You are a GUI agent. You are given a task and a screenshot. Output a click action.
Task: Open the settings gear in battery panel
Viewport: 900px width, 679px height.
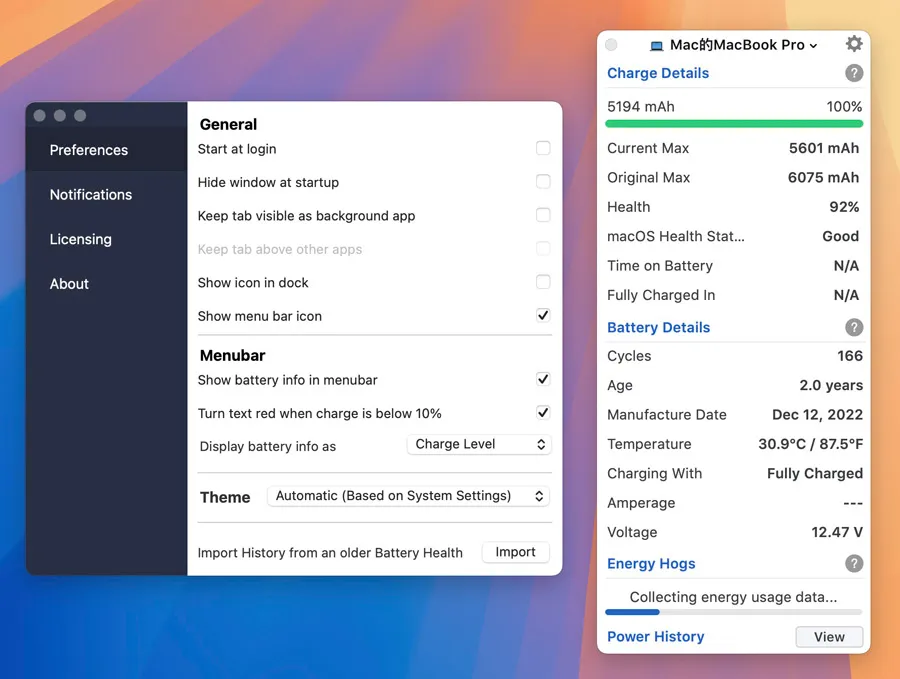click(853, 44)
